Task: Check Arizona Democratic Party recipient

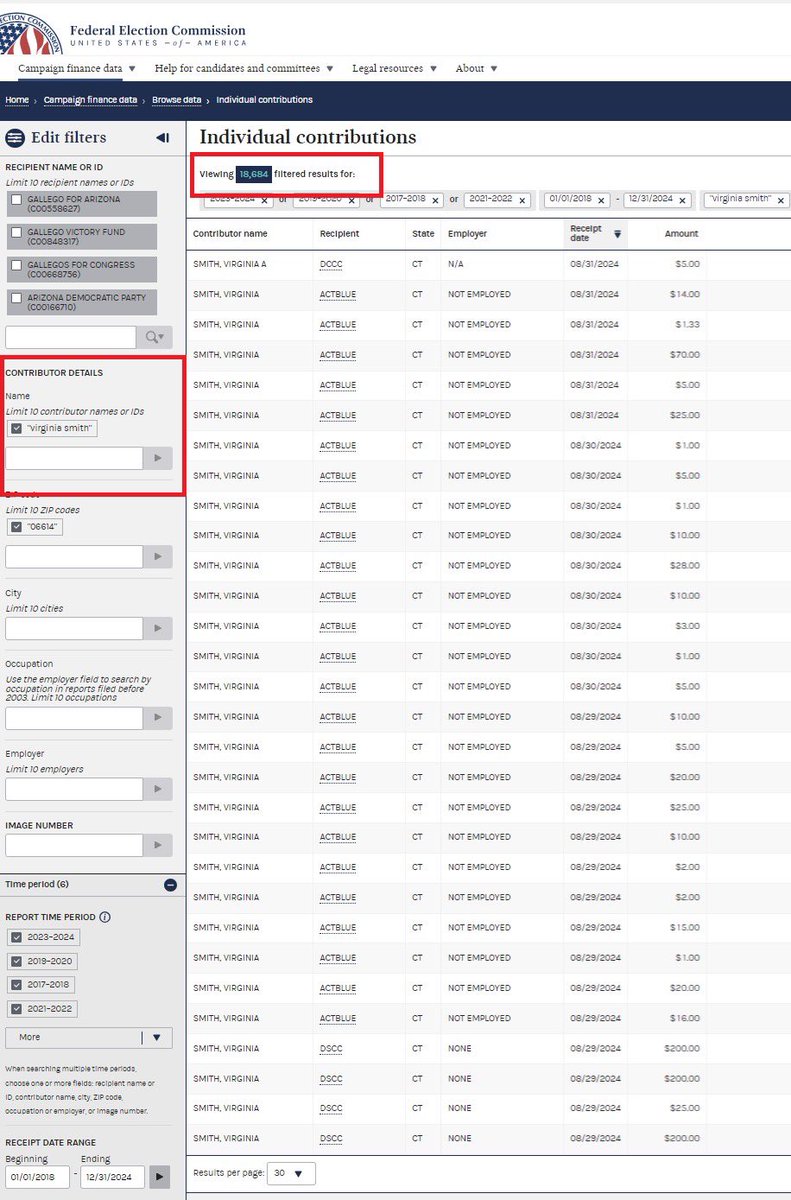Action: click(x=16, y=298)
